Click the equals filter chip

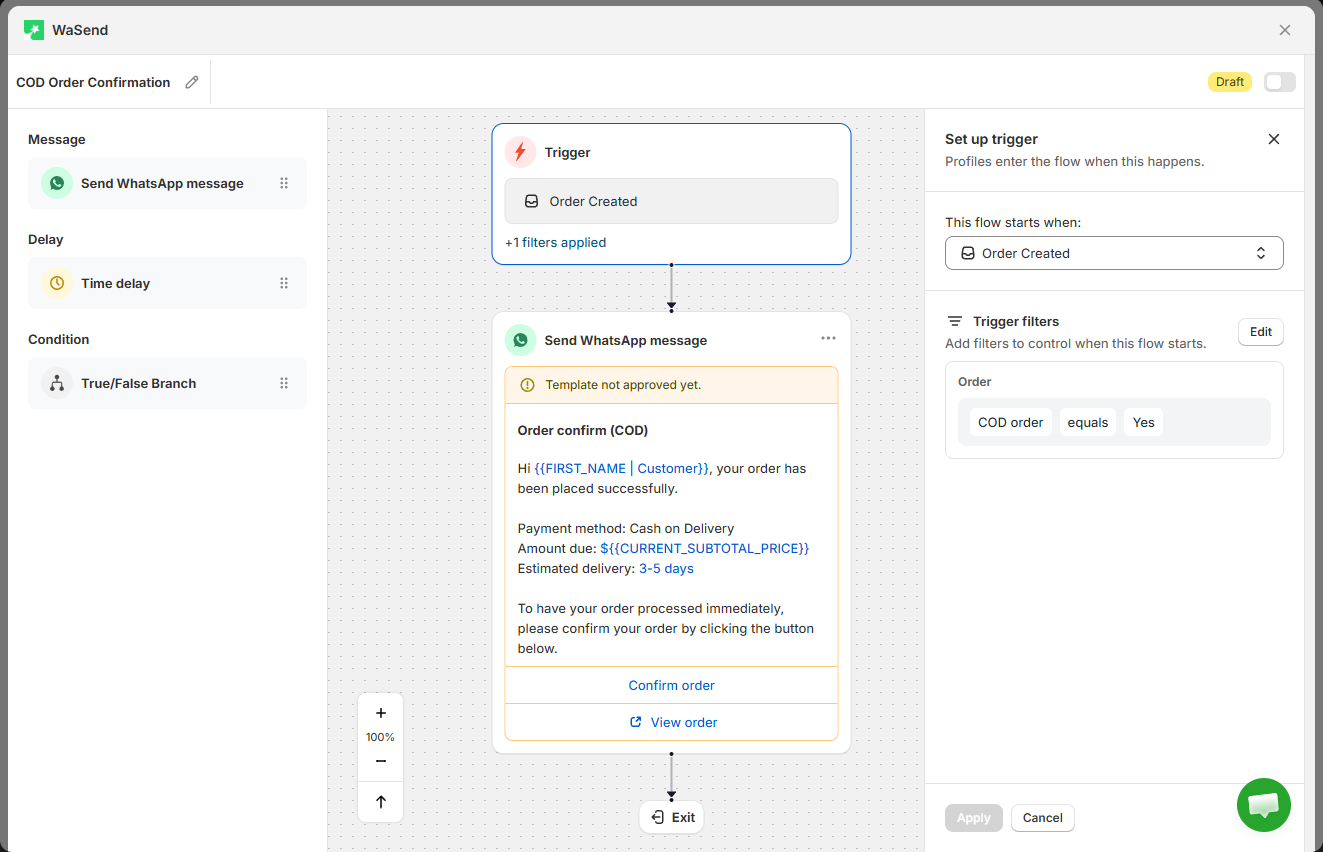click(x=1088, y=422)
